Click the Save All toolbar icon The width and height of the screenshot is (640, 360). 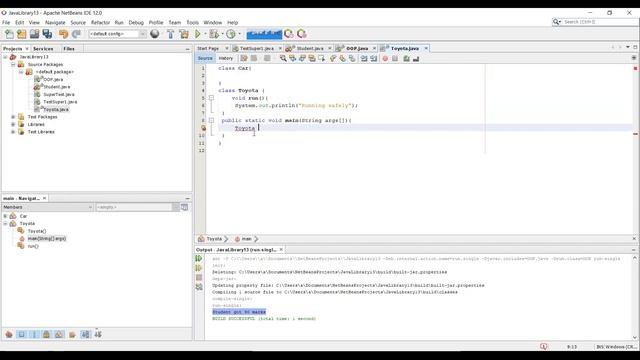click(47, 34)
